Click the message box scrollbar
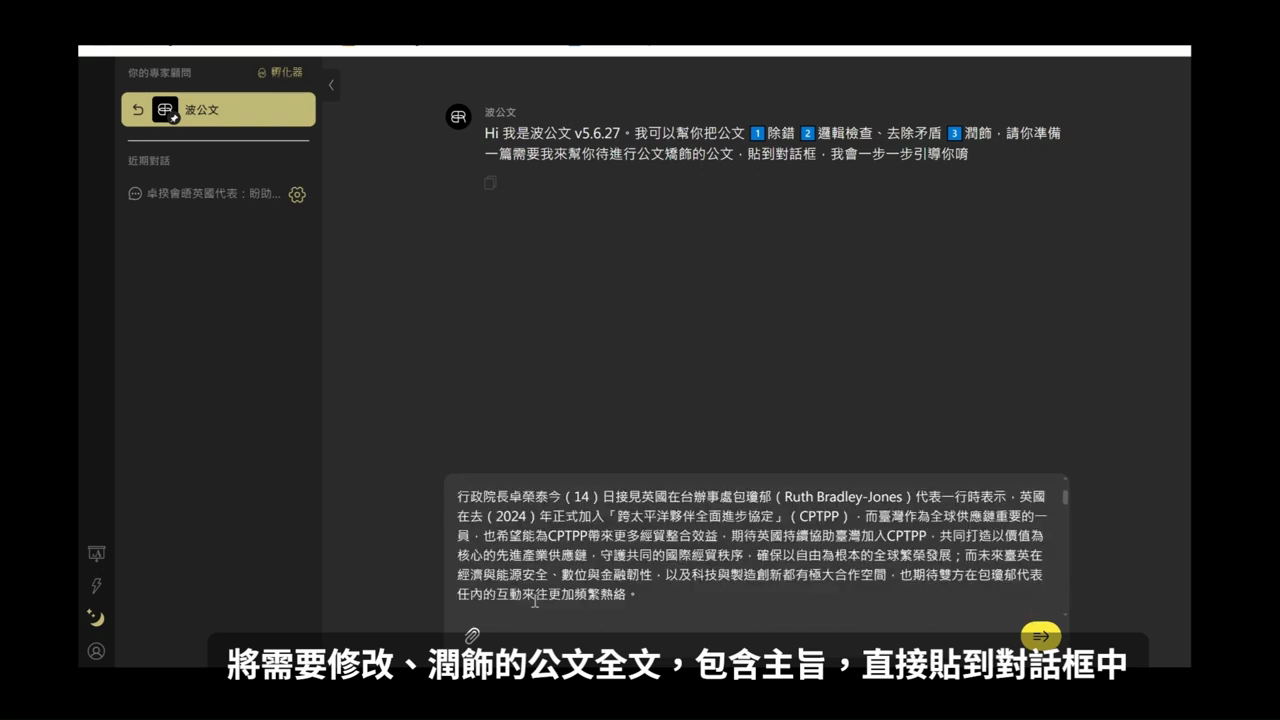1280x720 pixels. click(1065, 497)
